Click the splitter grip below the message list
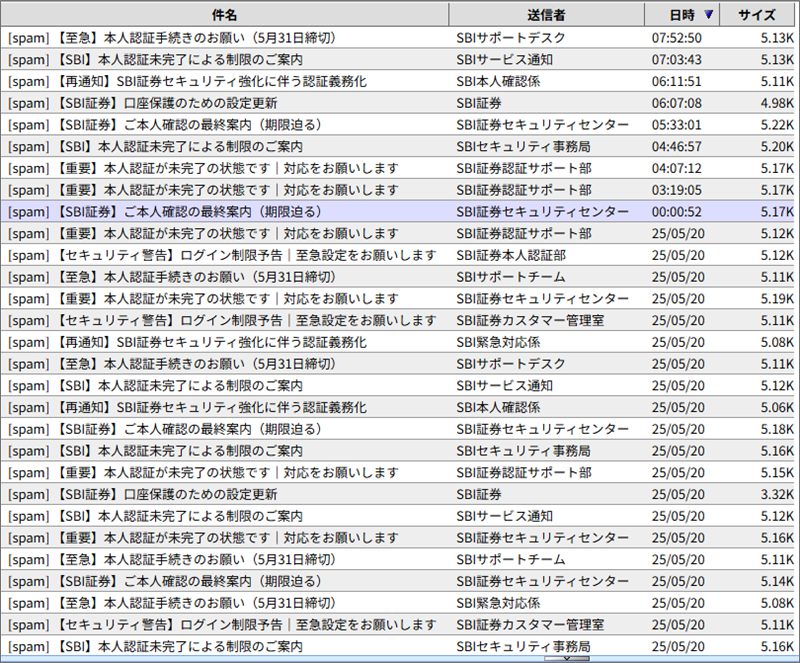 tap(566, 659)
